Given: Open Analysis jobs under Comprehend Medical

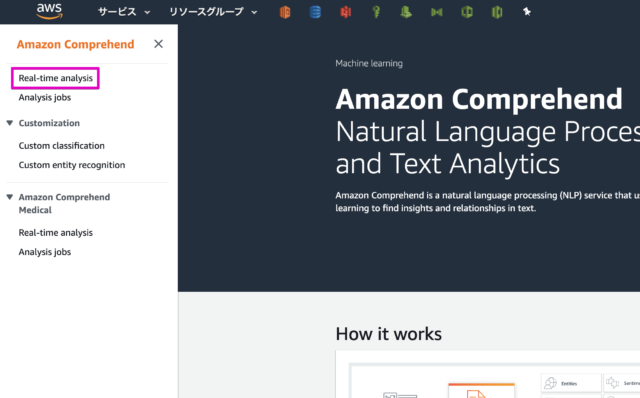Looking at the screenshot, I should click(44, 252).
